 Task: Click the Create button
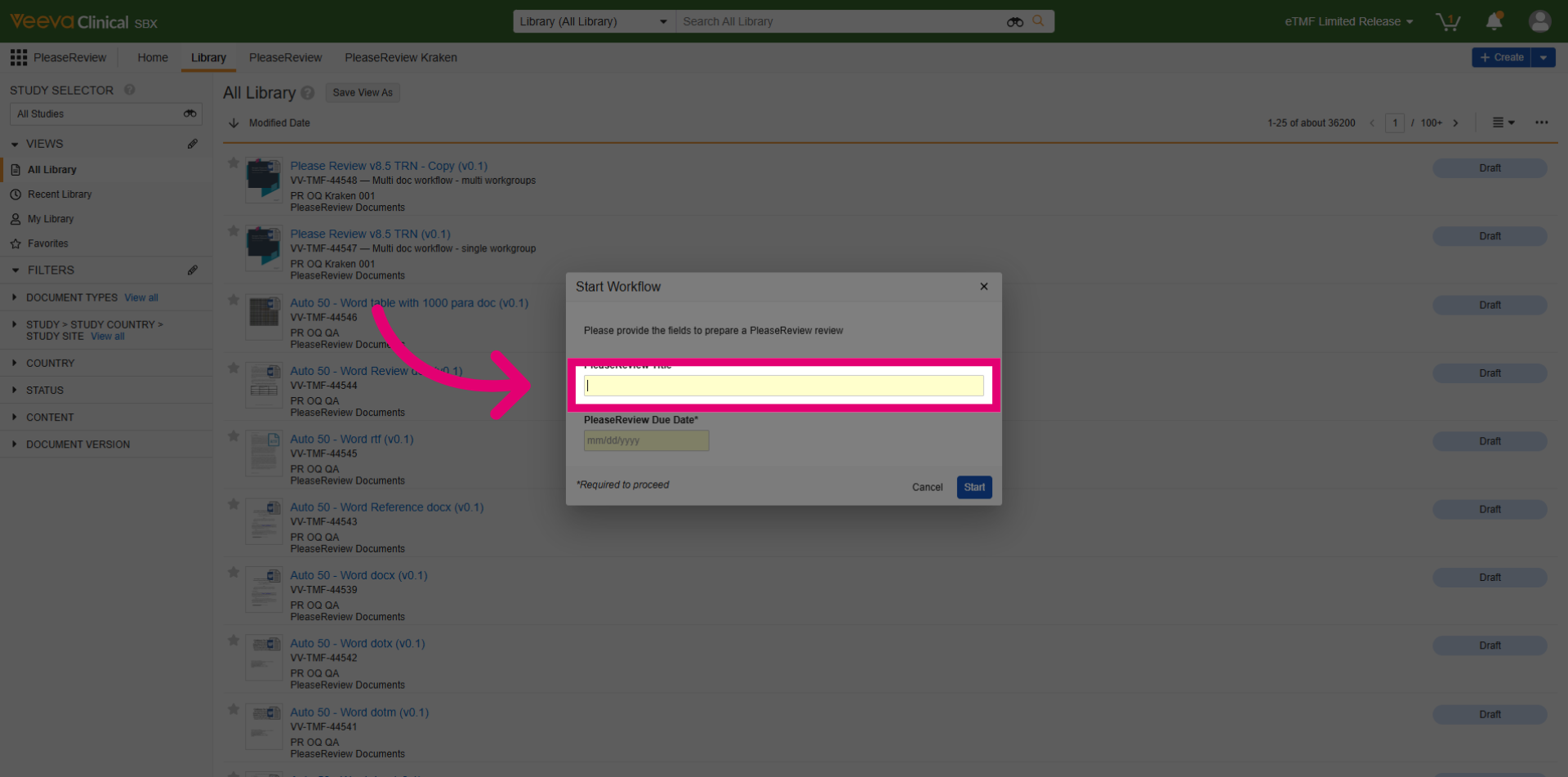click(x=1502, y=57)
